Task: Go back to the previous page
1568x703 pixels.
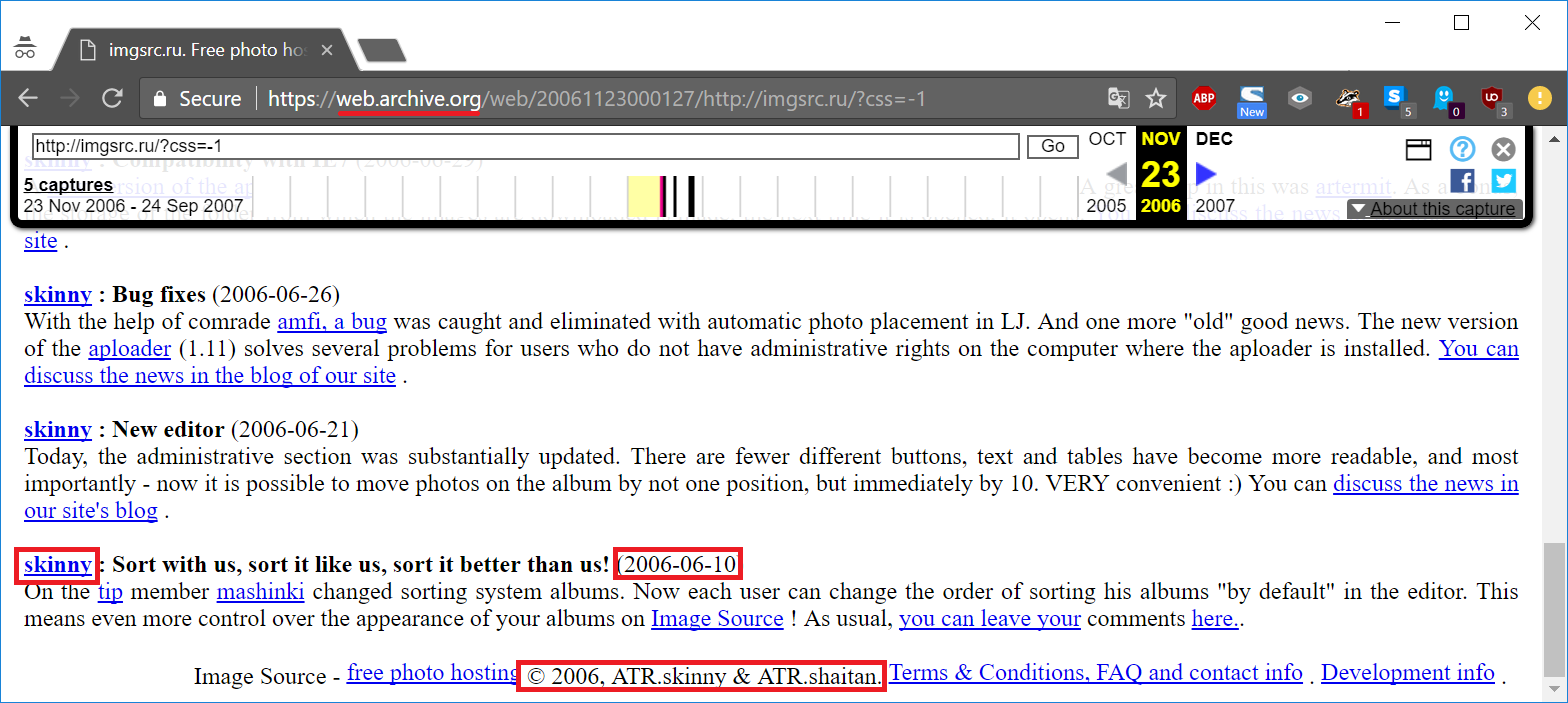Action: [x=28, y=98]
